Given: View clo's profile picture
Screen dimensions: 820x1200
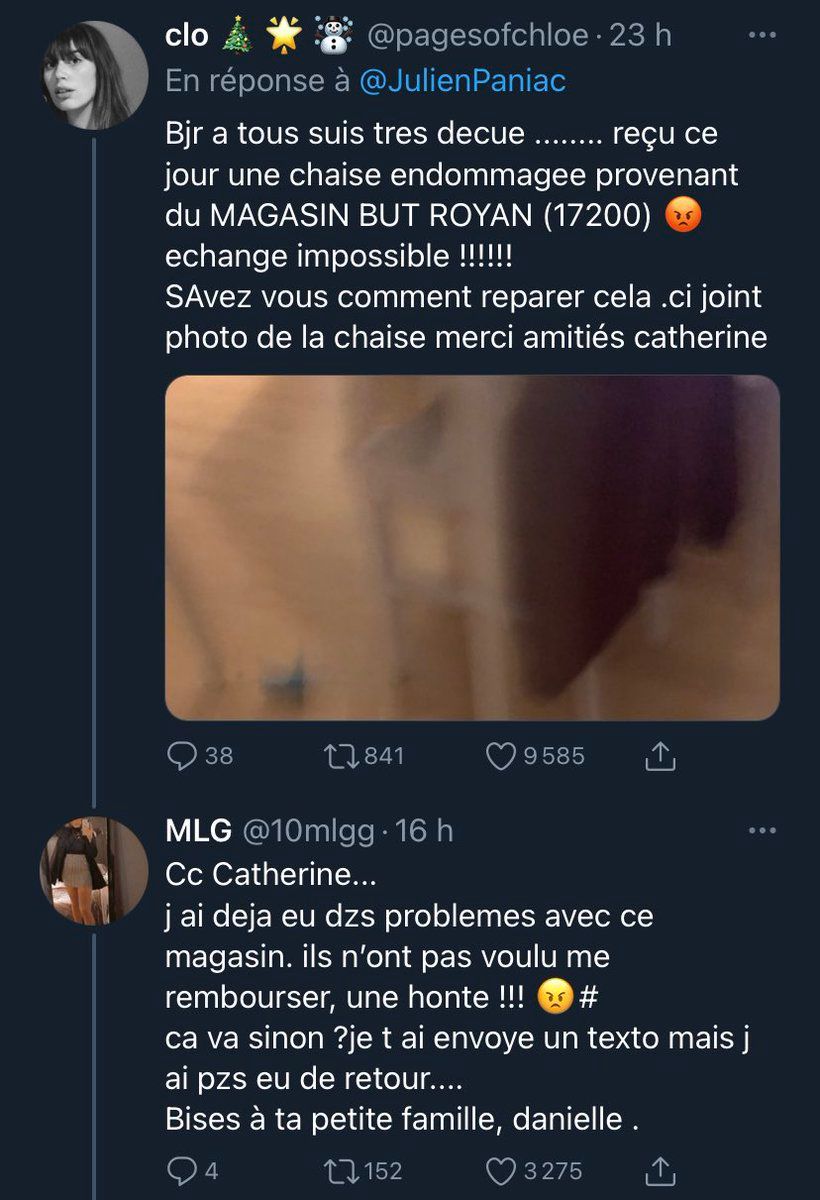Looking at the screenshot, I should click(93, 76).
